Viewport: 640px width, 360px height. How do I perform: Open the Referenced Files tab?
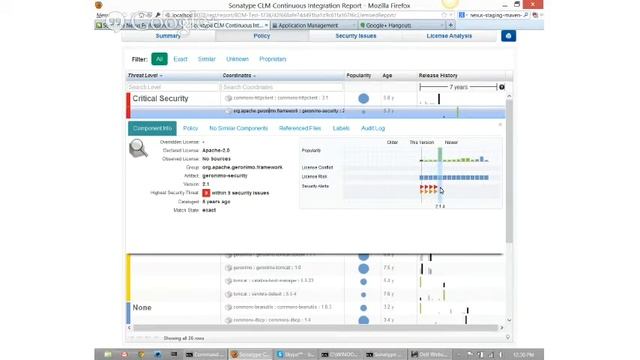300,128
